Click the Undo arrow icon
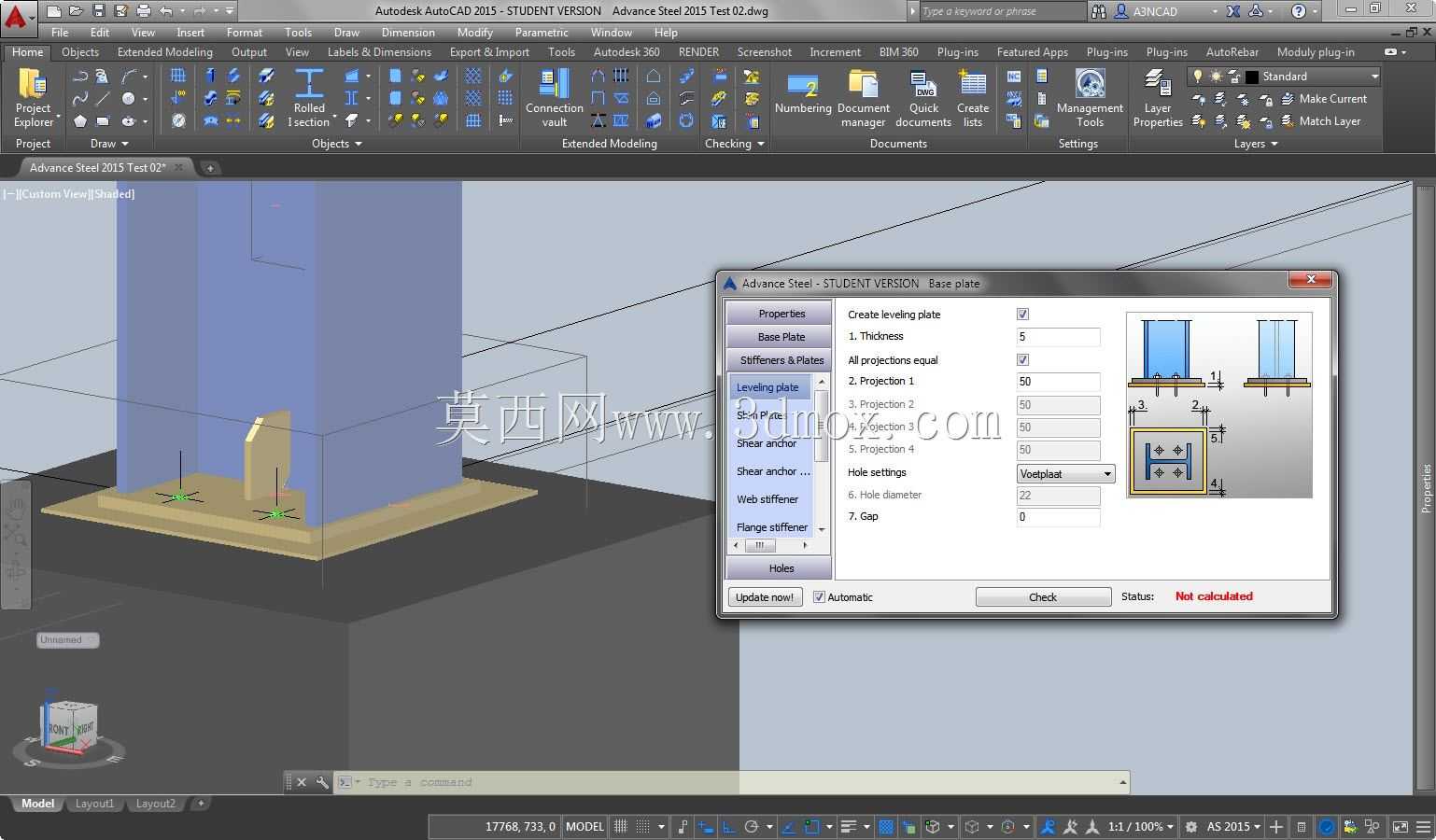1436x840 pixels. point(165,11)
